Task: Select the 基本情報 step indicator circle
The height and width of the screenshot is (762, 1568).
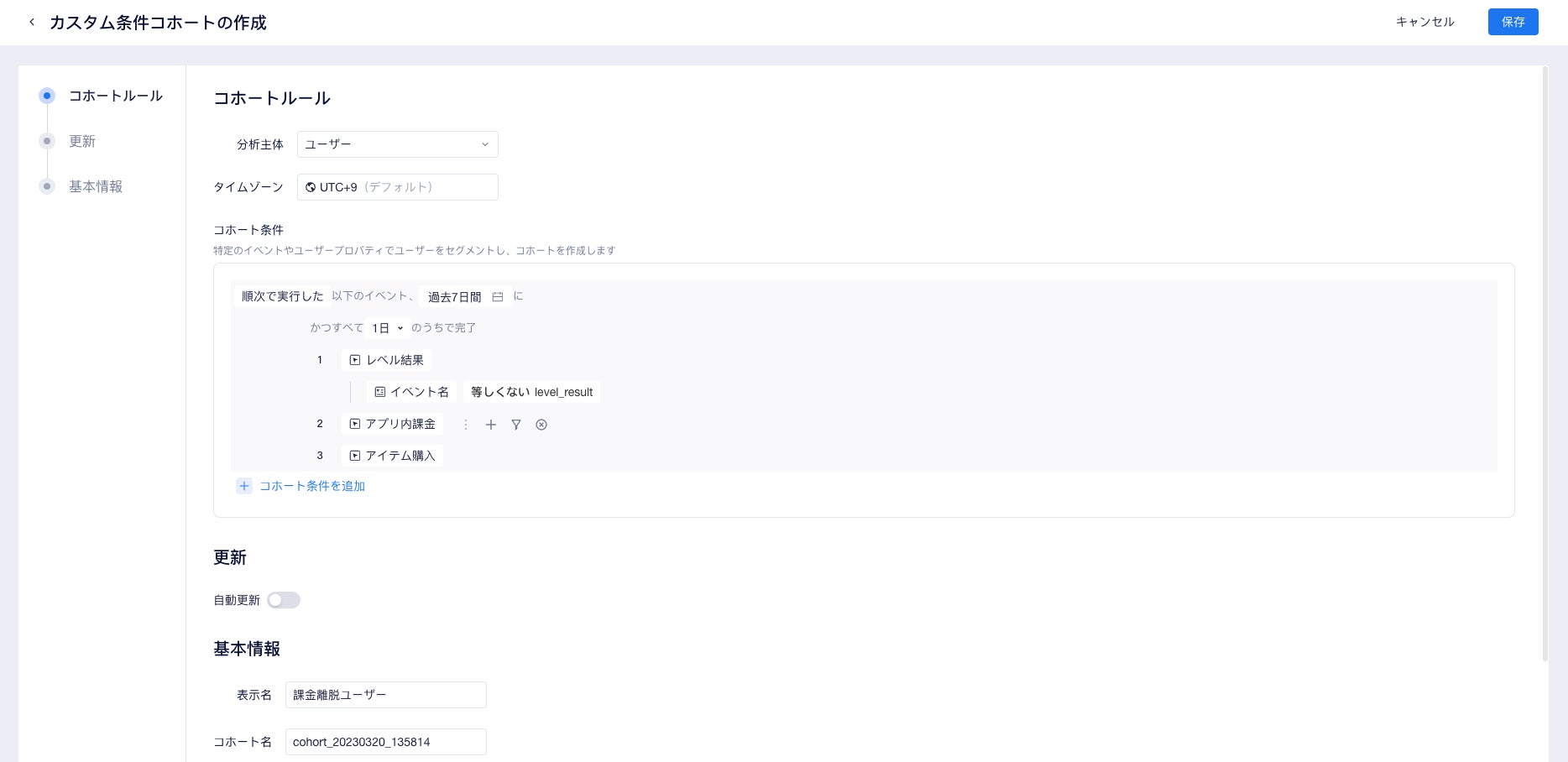Action: pos(47,186)
